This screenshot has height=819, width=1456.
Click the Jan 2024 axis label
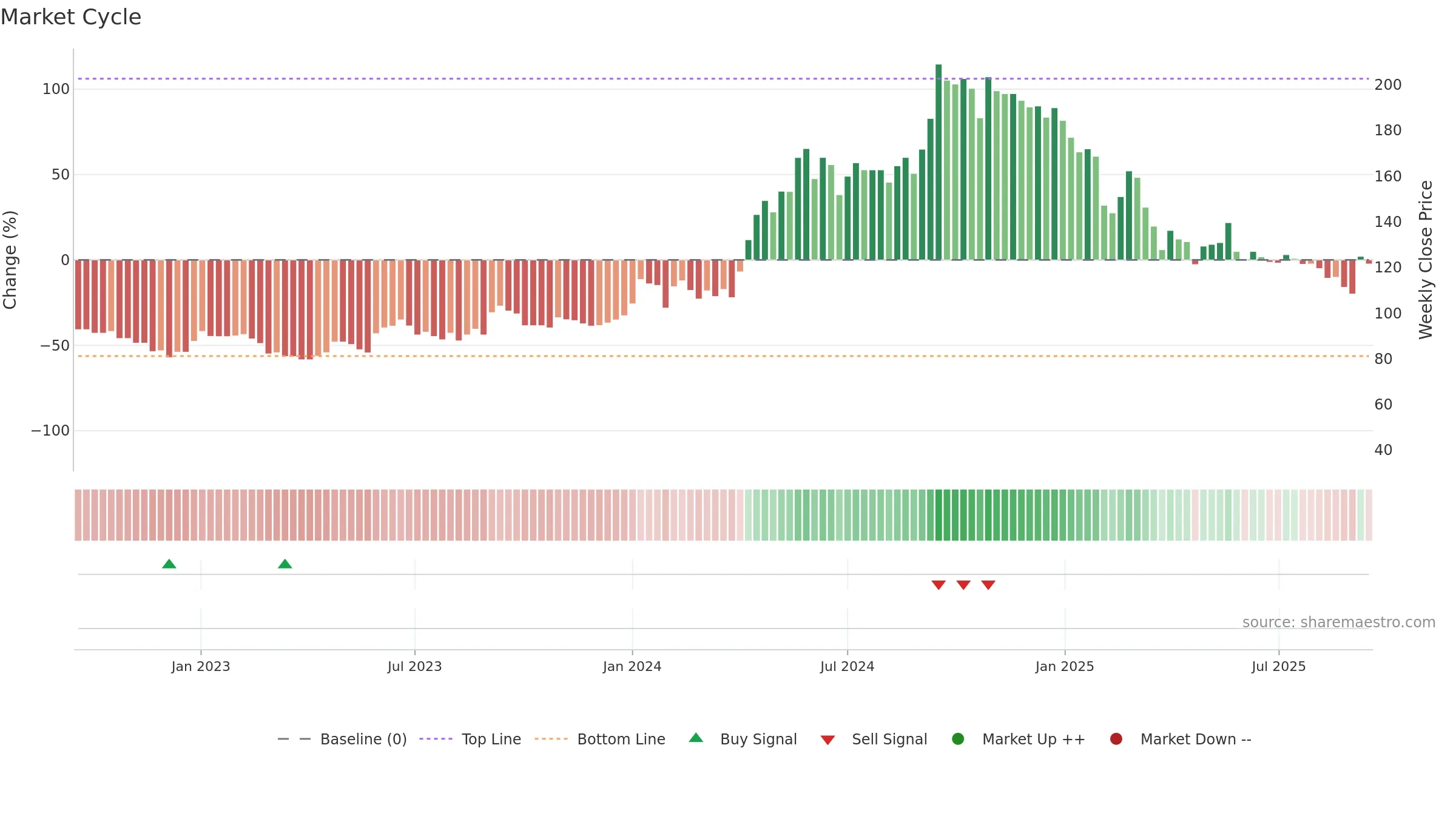click(632, 667)
